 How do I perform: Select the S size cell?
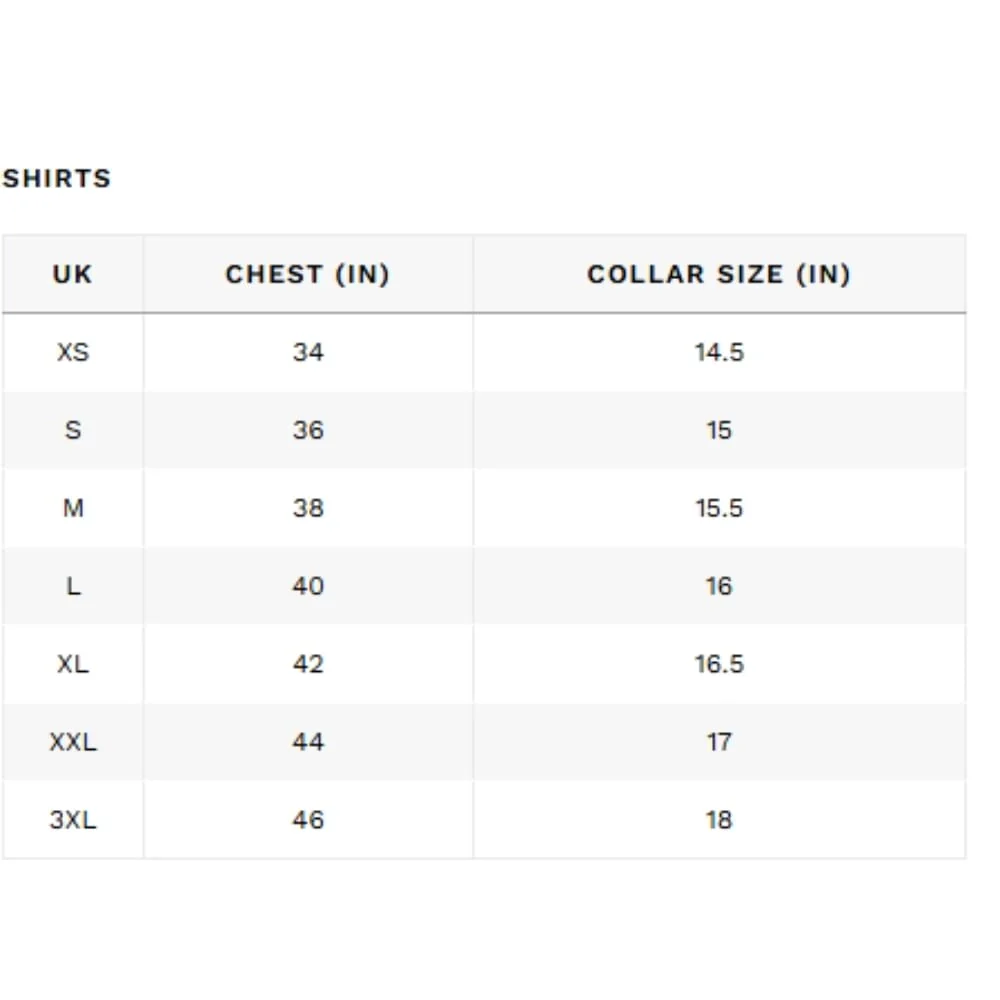coord(73,430)
